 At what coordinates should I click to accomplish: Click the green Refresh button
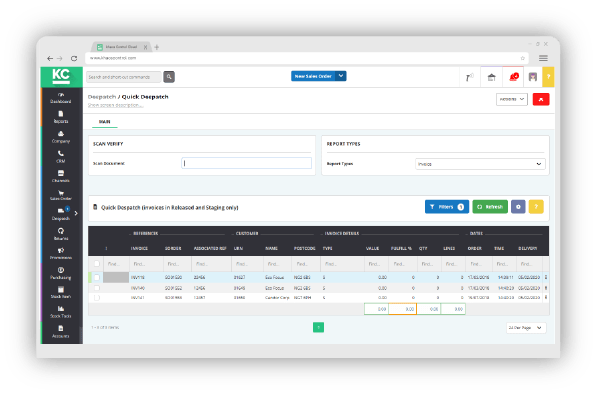tap(490, 207)
